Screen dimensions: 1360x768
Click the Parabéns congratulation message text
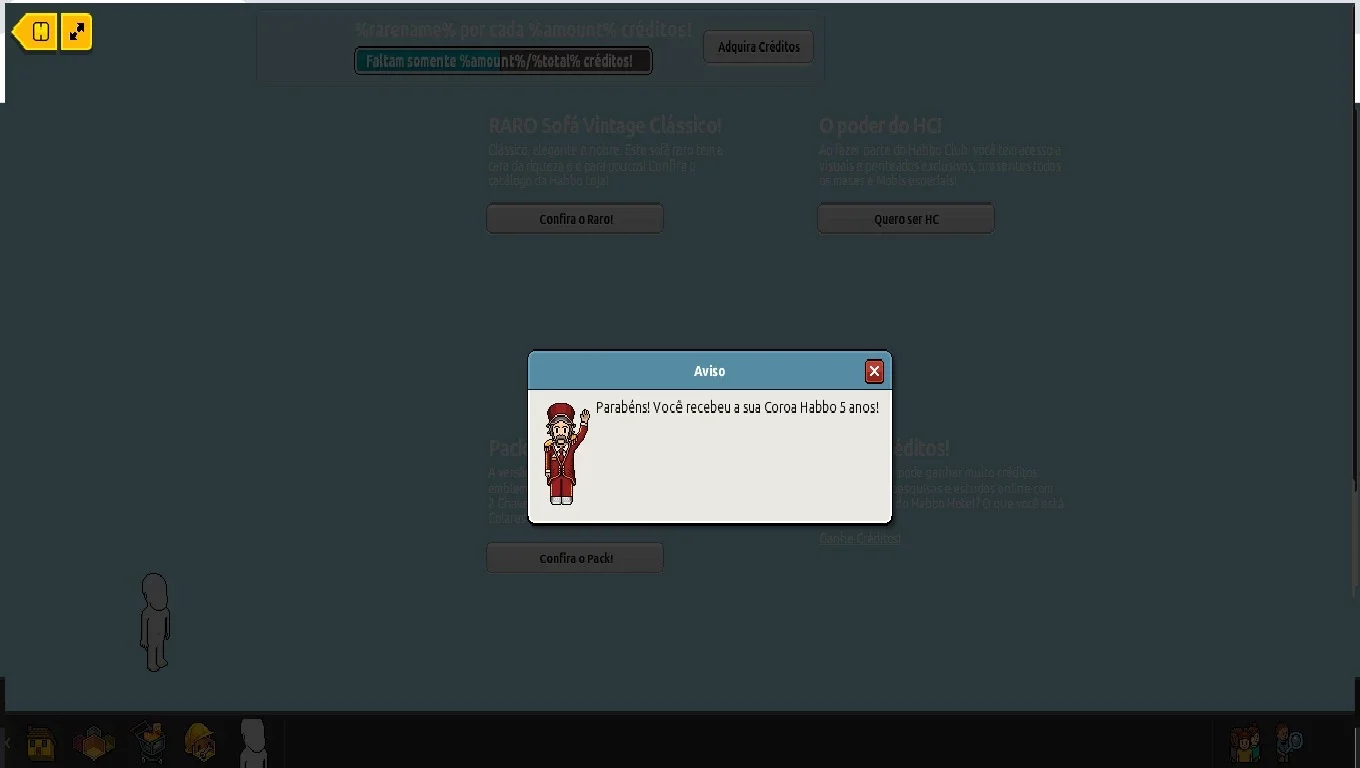coord(737,408)
